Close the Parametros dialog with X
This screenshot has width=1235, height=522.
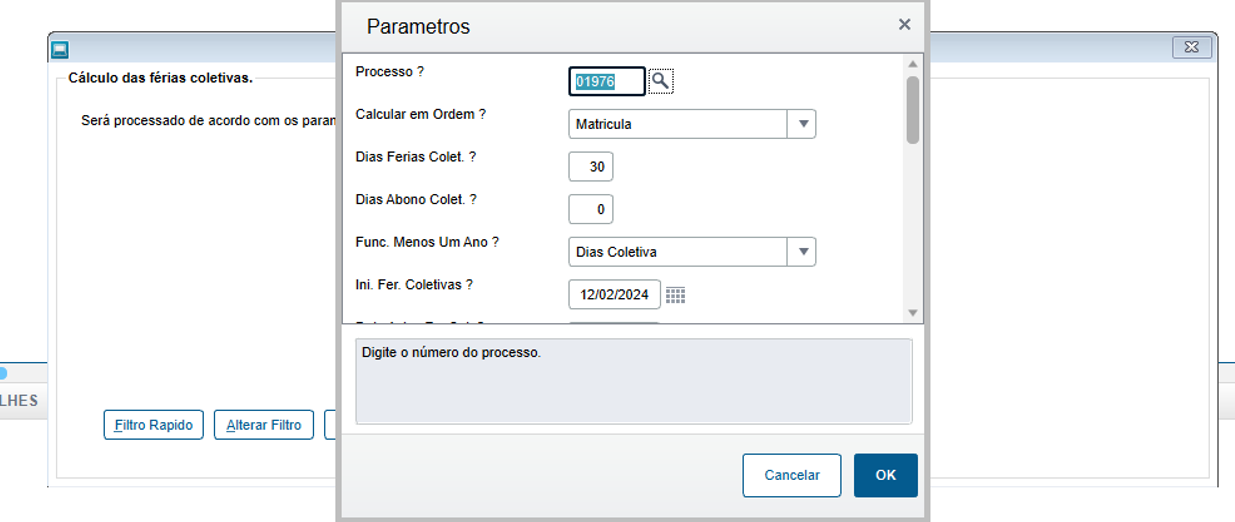coord(904,25)
